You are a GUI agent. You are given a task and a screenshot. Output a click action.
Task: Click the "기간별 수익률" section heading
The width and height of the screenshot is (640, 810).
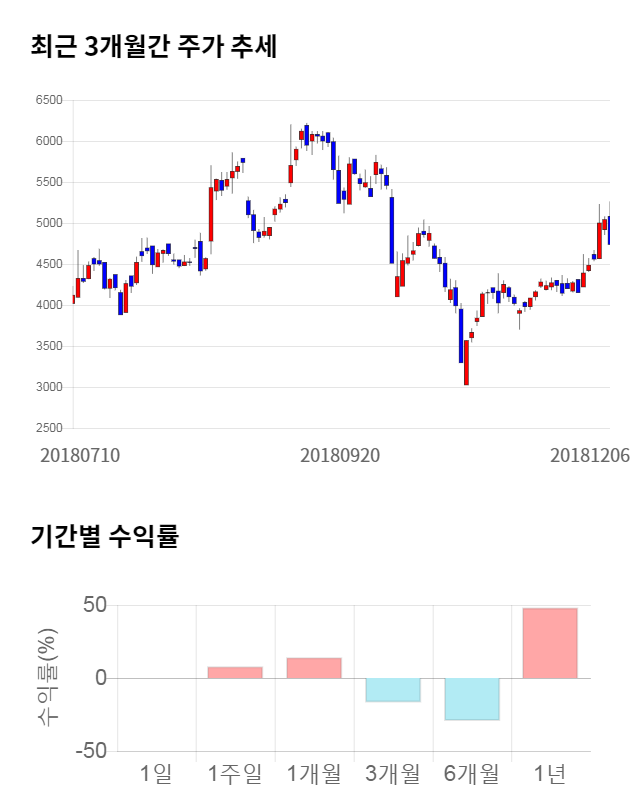pos(104,535)
